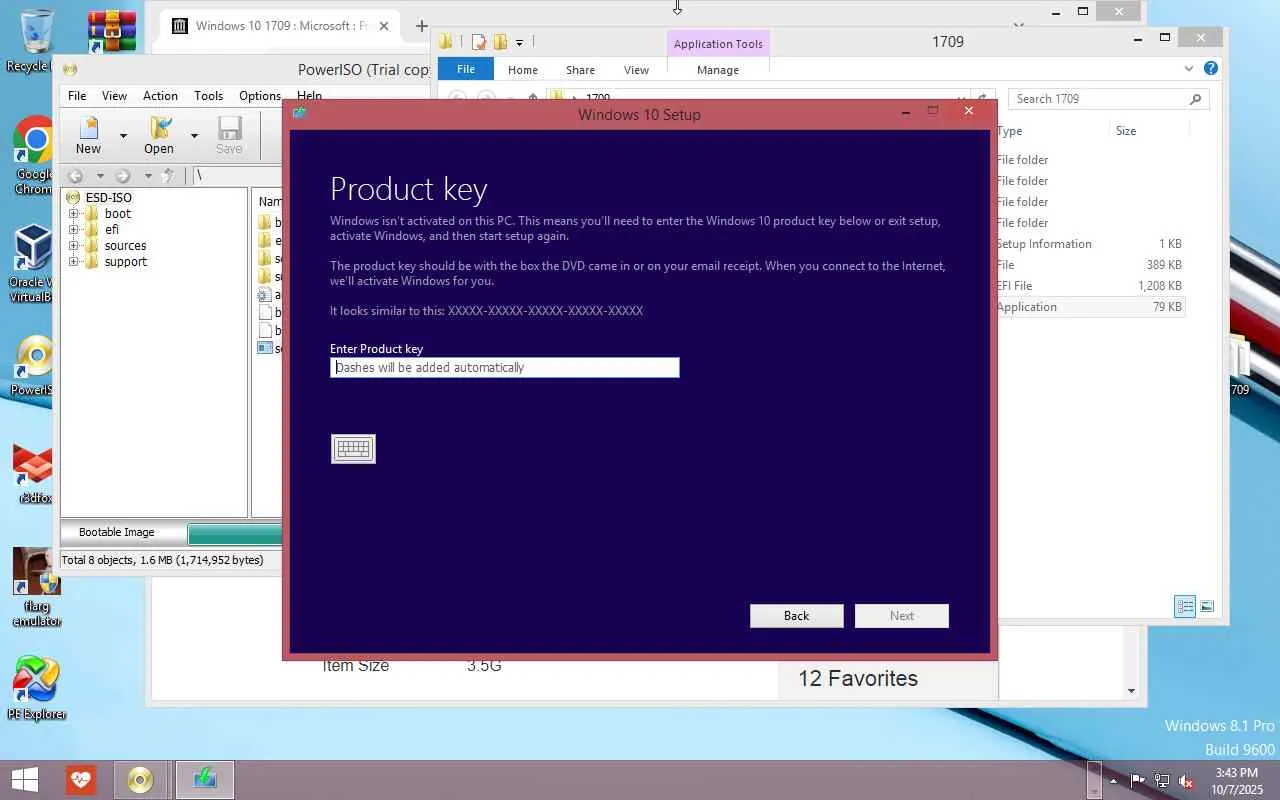This screenshot has height=800, width=1280.
Task: Open the File menu in PowerISO
Action: [77, 96]
